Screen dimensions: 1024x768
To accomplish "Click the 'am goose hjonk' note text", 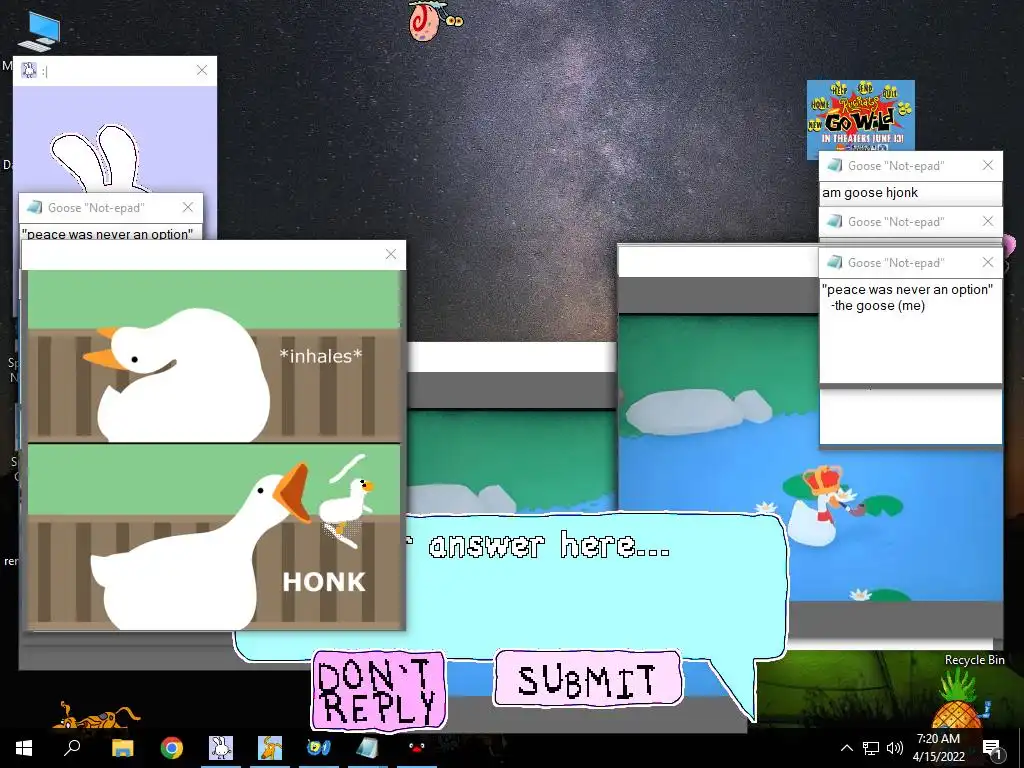I will pos(870,193).
